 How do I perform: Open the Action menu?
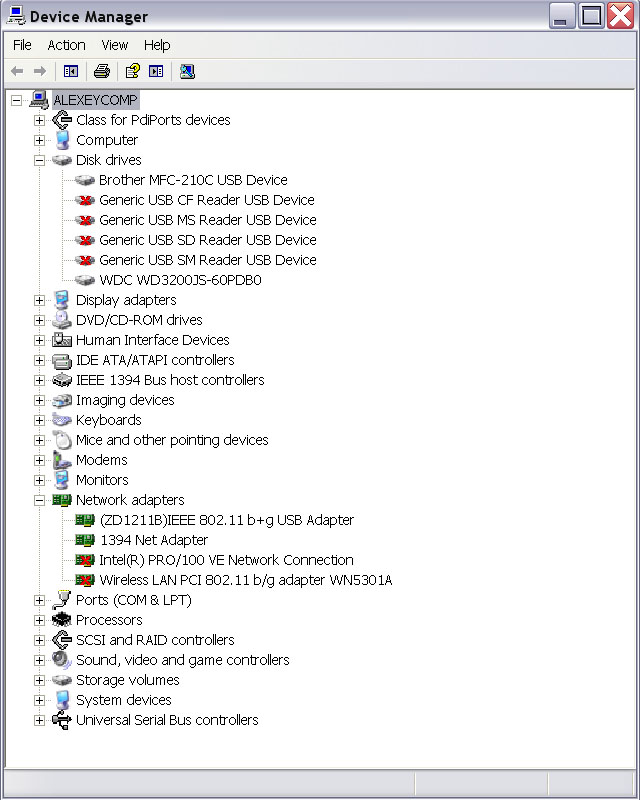[x=66, y=45]
